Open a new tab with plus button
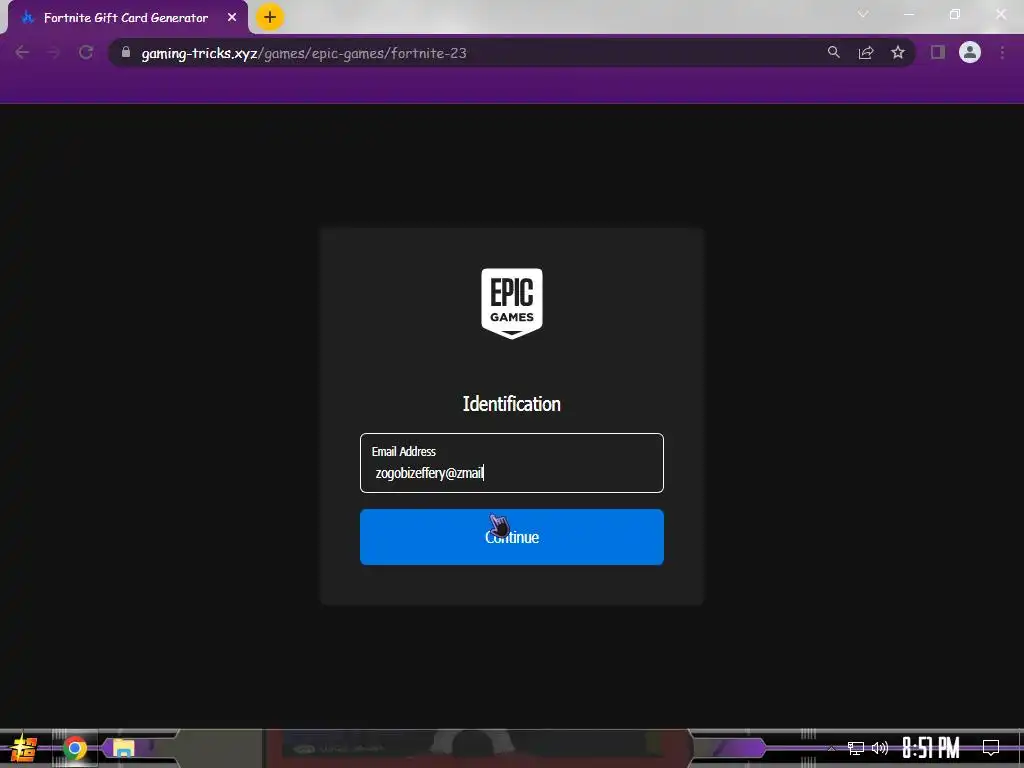Screen dimensions: 1024x768 click(270, 17)
